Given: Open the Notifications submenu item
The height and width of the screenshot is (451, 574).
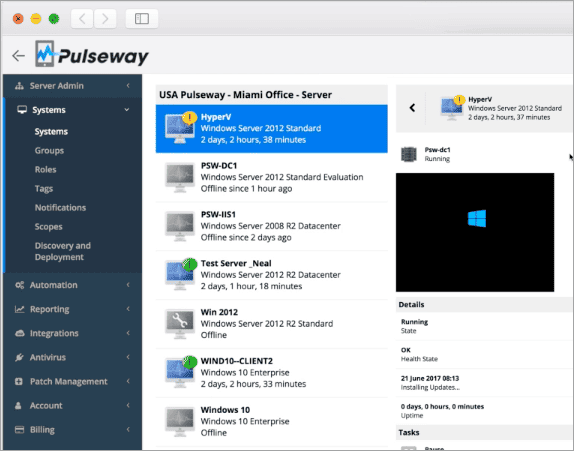Looking at the screenshot, I should (60, 208).
